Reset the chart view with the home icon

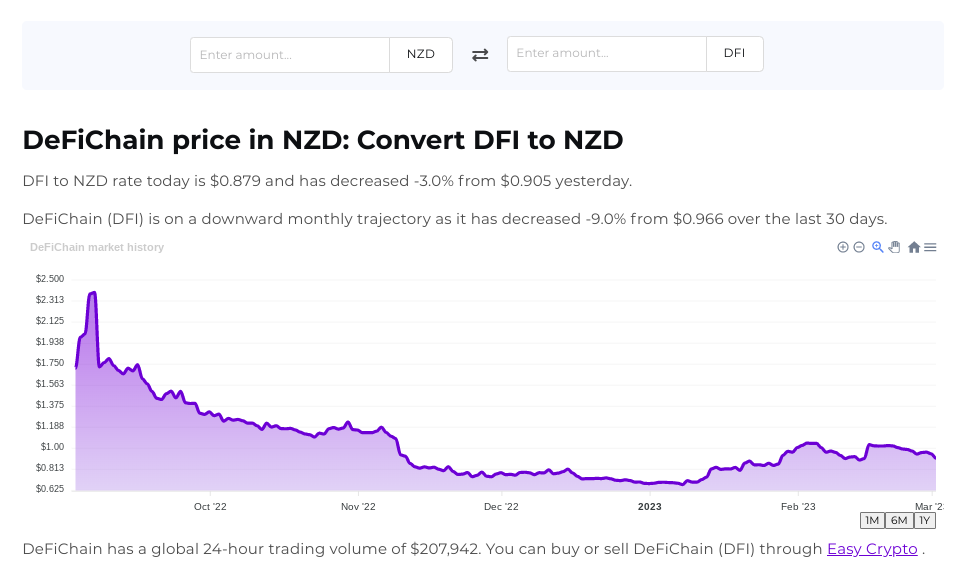pyautogui.click(x=914, y=247)
